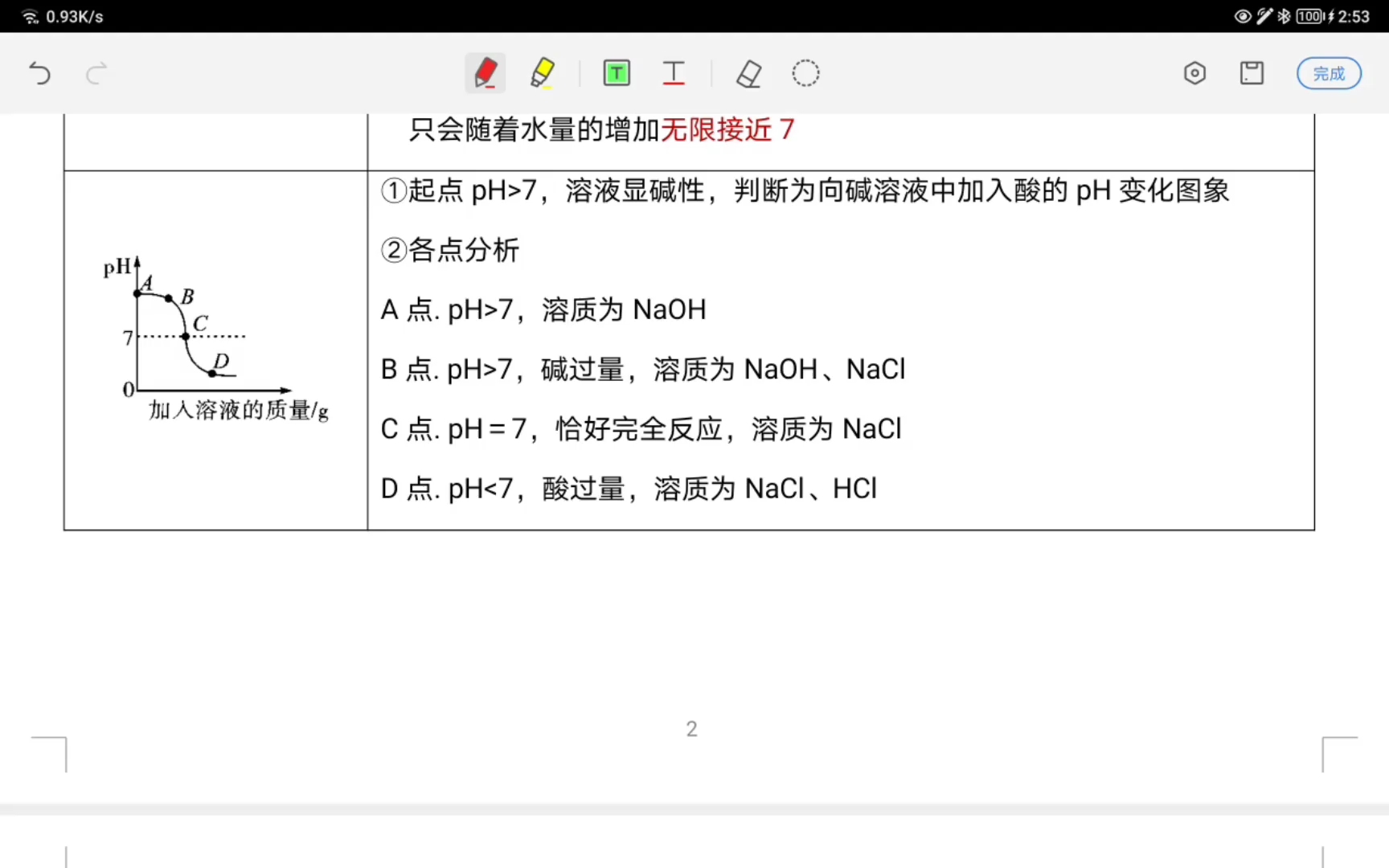The height and width of the screenshot is (868, 1389).
Task: Activate the dashed circle lasso selection tool
Action: [805, 73]
